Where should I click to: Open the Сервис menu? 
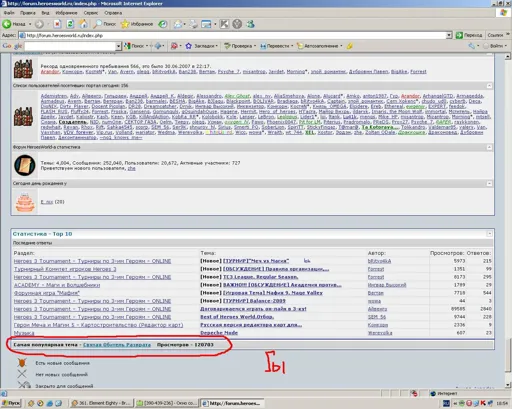tap(91, 13)
